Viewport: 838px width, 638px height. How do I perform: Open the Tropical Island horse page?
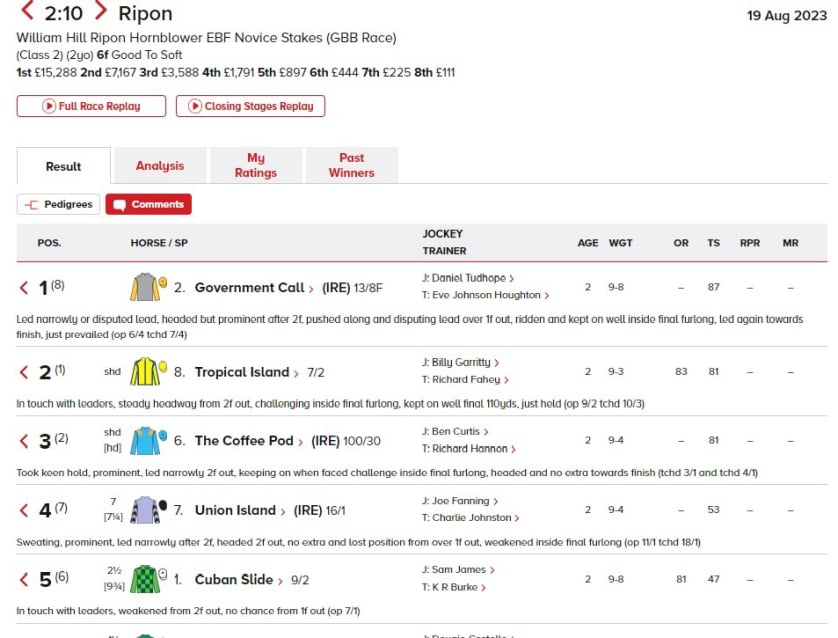(241, 372)
